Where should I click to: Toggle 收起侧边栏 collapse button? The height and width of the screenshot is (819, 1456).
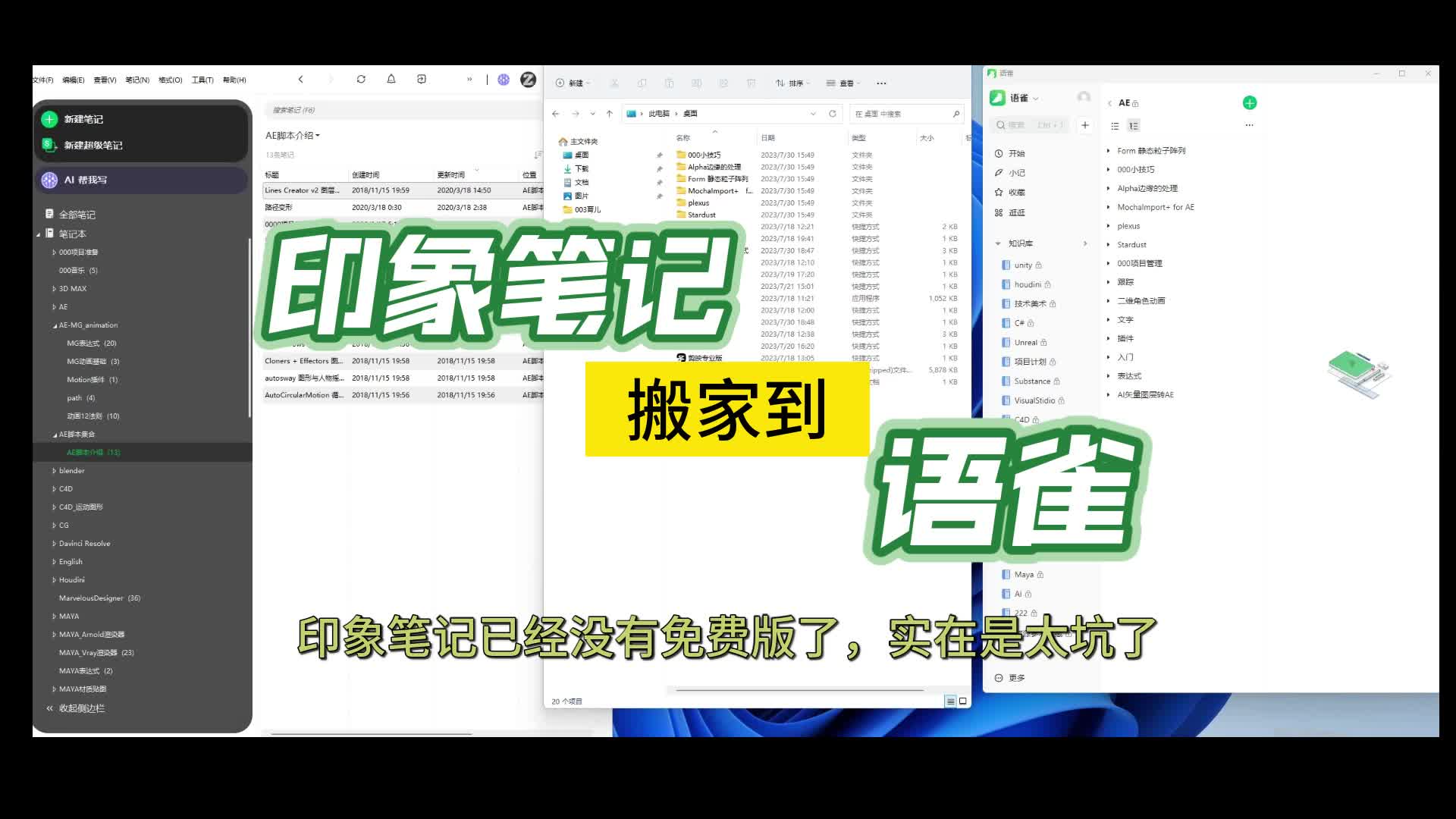tap(81, 708)
